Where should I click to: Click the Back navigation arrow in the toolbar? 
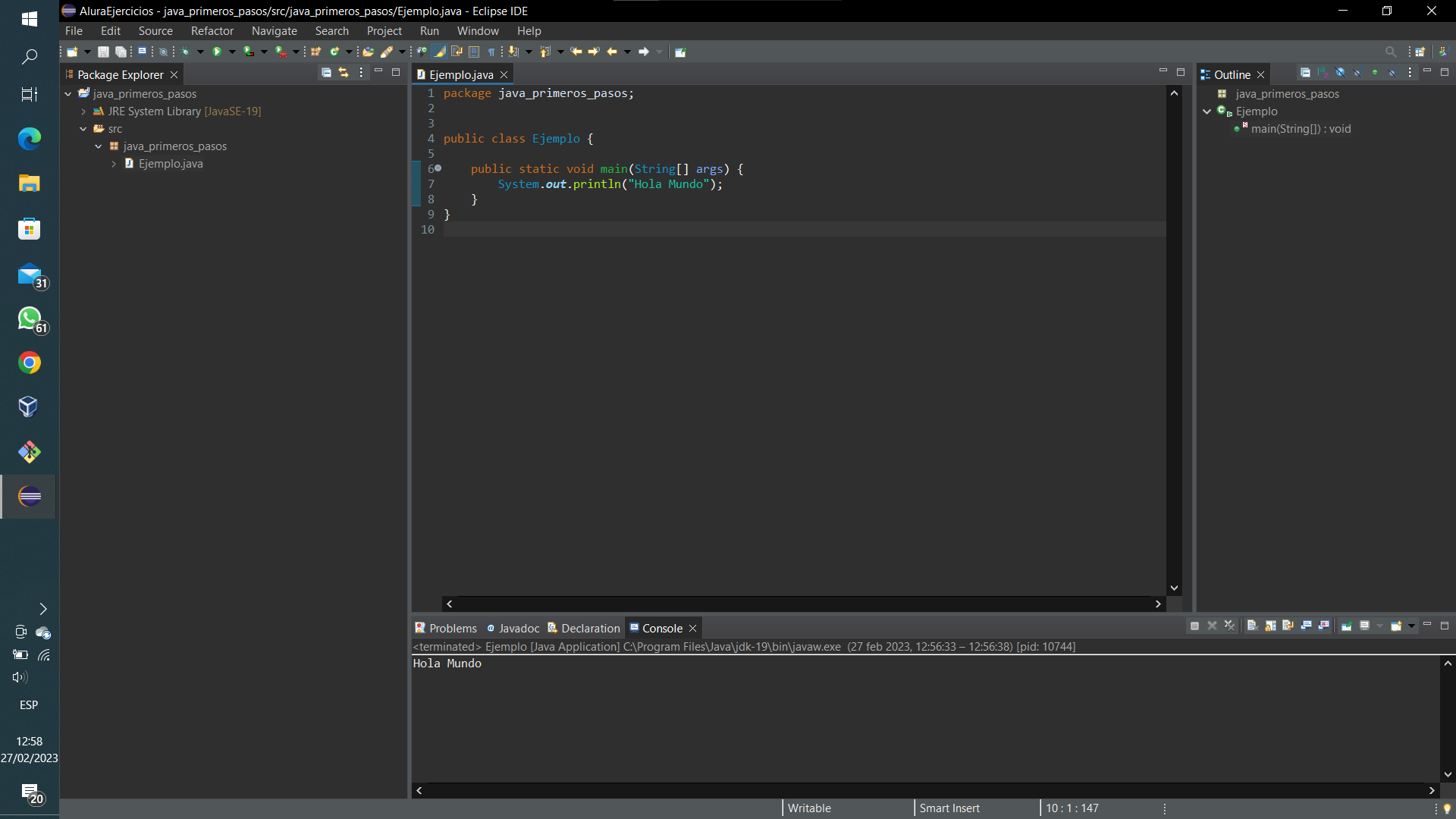pyautogui.click(x=611, y=52)
